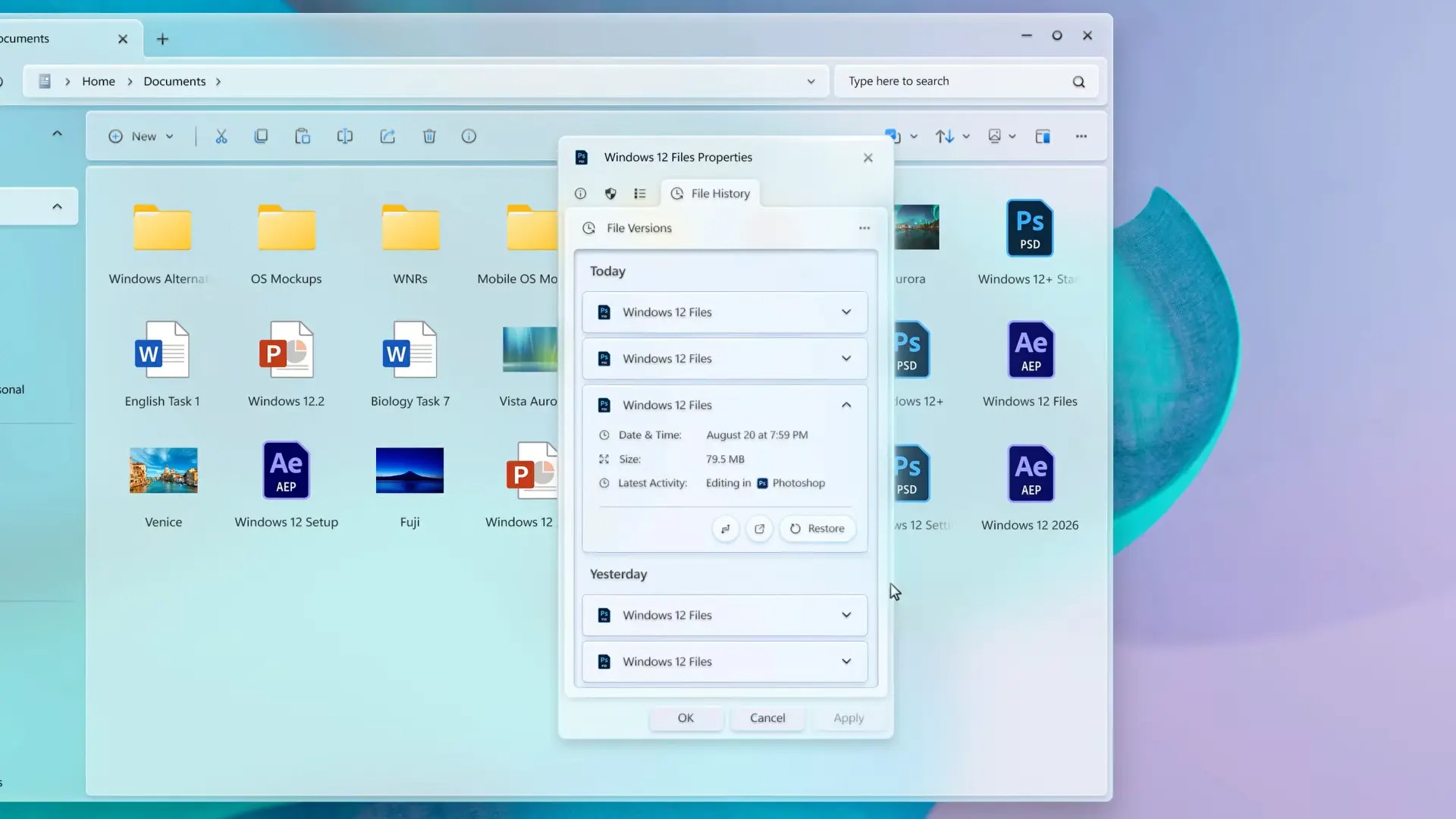Click the Paste icon in the toolbar

tap(302, 136)
